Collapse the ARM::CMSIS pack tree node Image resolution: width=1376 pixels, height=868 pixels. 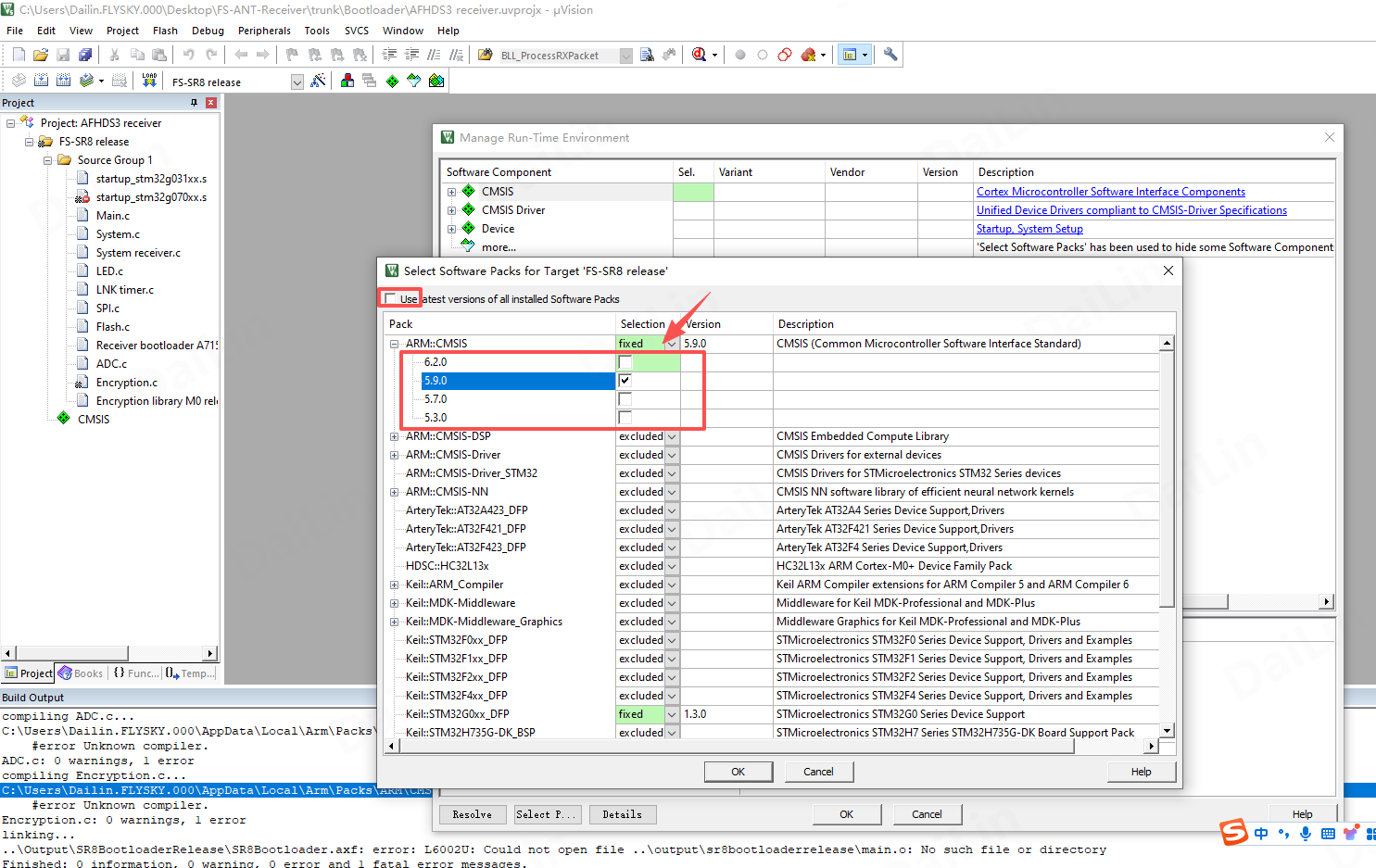pyautogui.click(x=394, y=344)
